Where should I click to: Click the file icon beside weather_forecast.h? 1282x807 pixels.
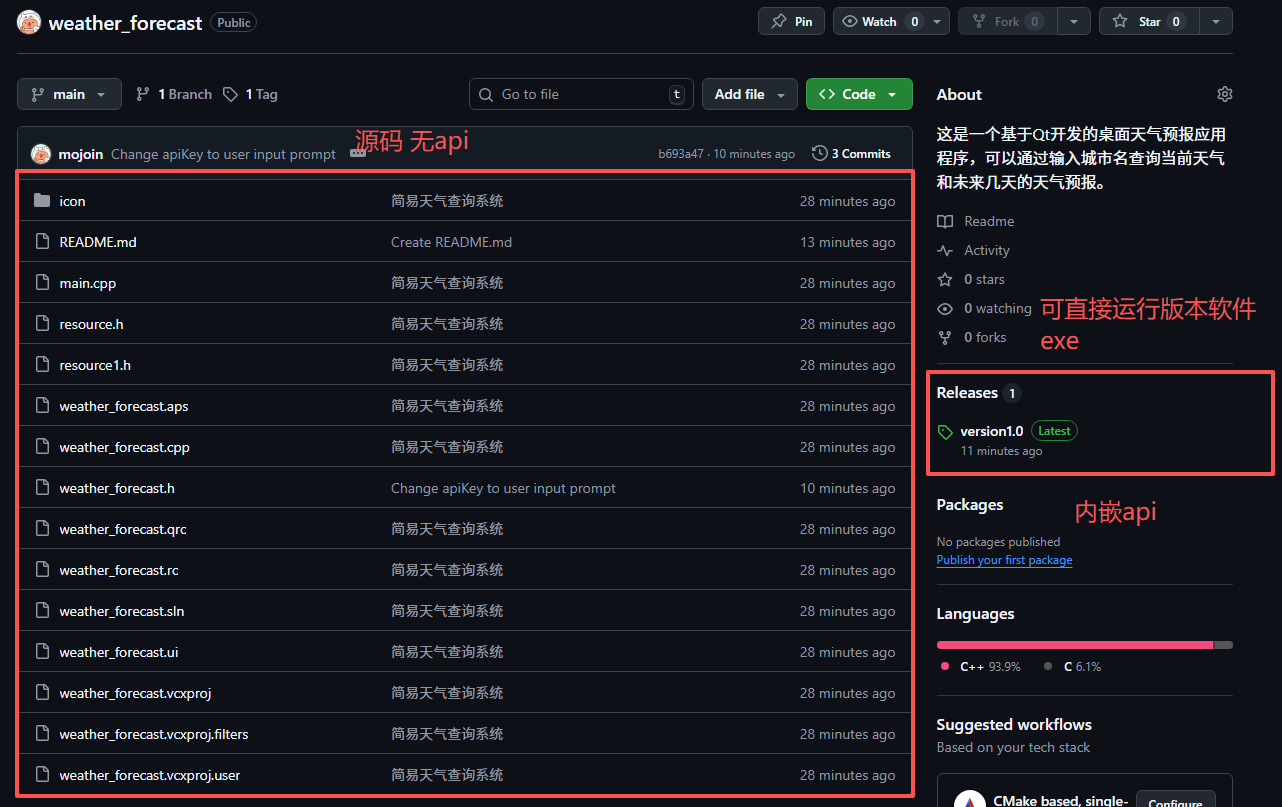click(42, 488)
